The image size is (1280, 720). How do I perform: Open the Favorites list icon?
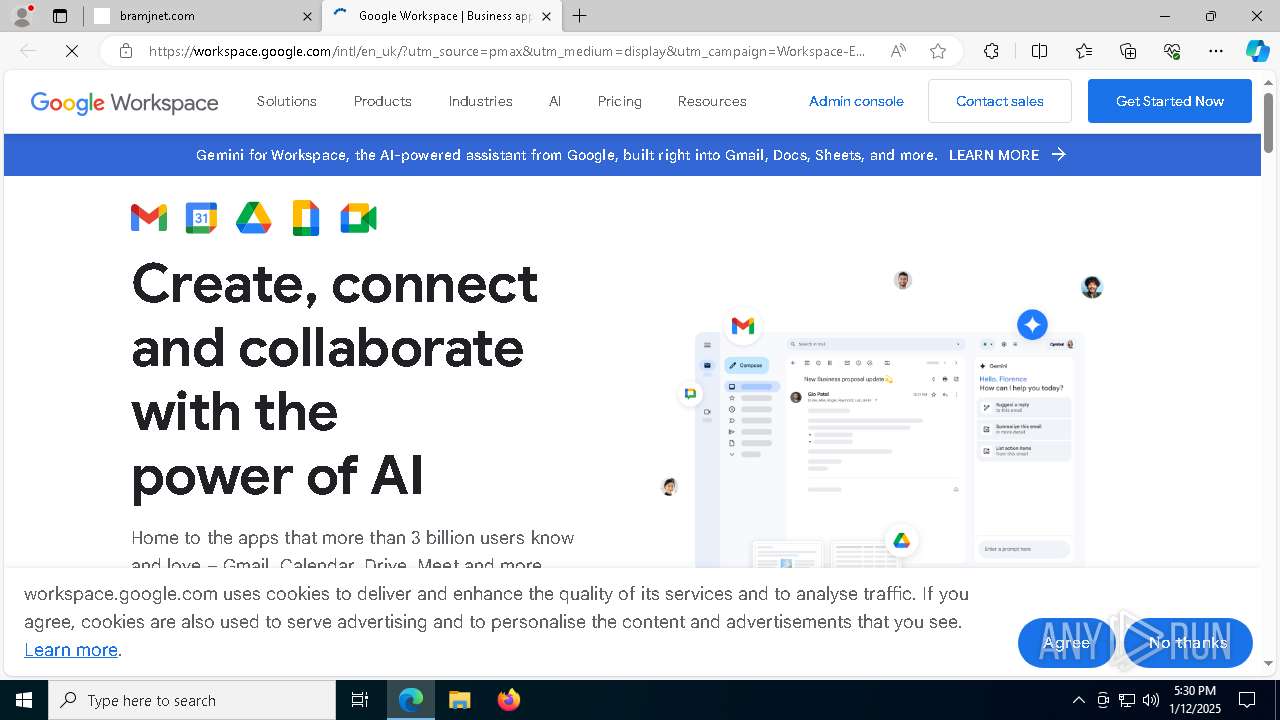pos(1084,51)
